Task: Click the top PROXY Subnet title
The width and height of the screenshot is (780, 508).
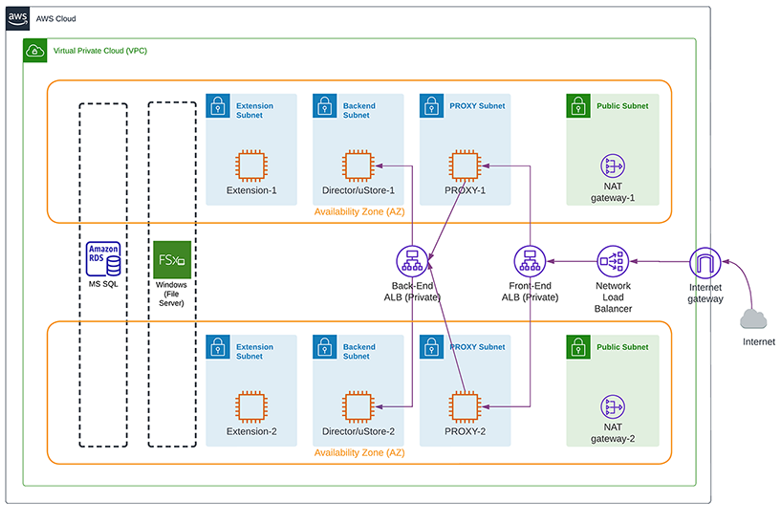Action: [x=477, y=106]
